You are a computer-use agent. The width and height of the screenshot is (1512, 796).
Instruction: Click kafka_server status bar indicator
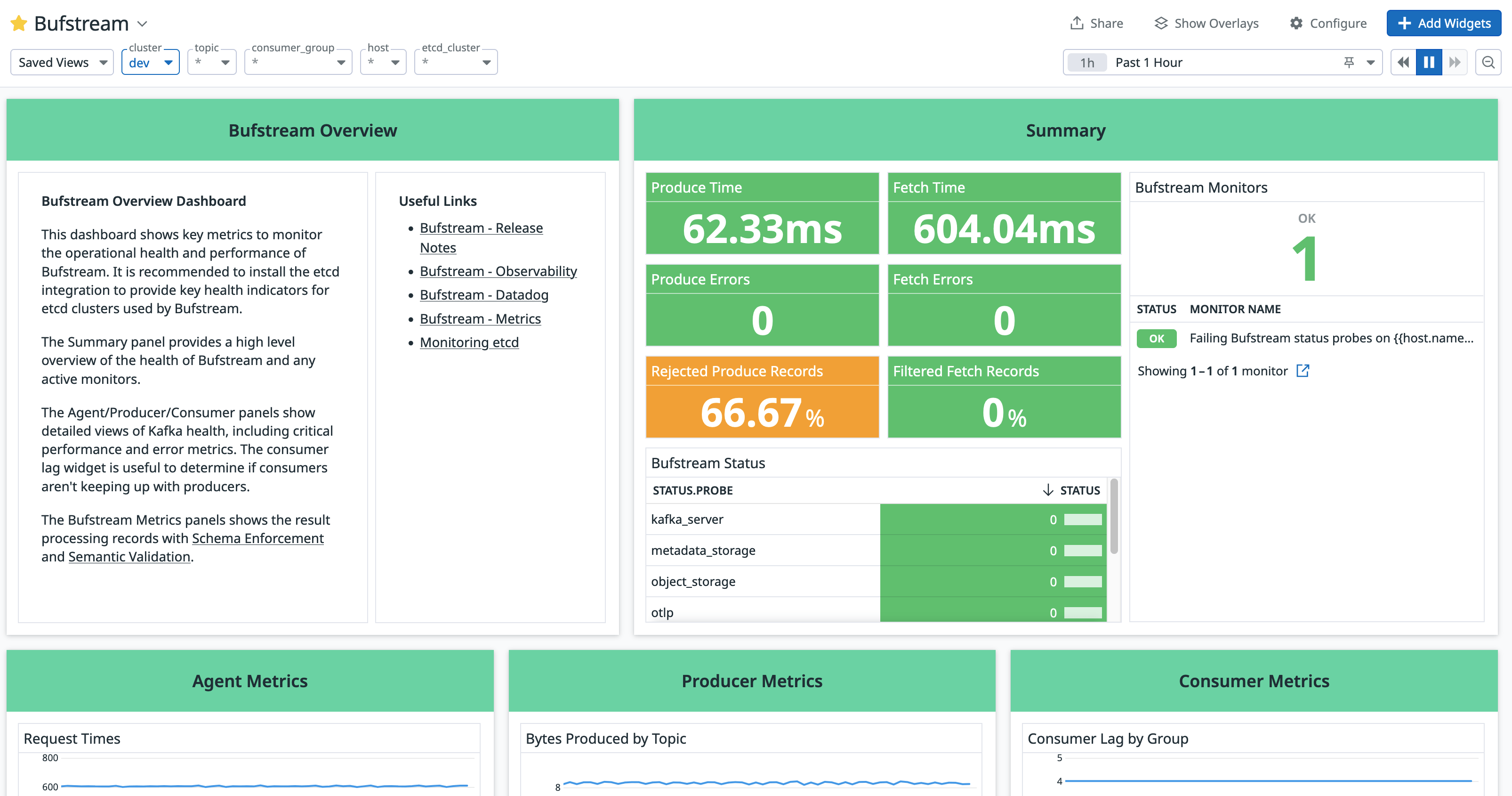point(1082,520)
